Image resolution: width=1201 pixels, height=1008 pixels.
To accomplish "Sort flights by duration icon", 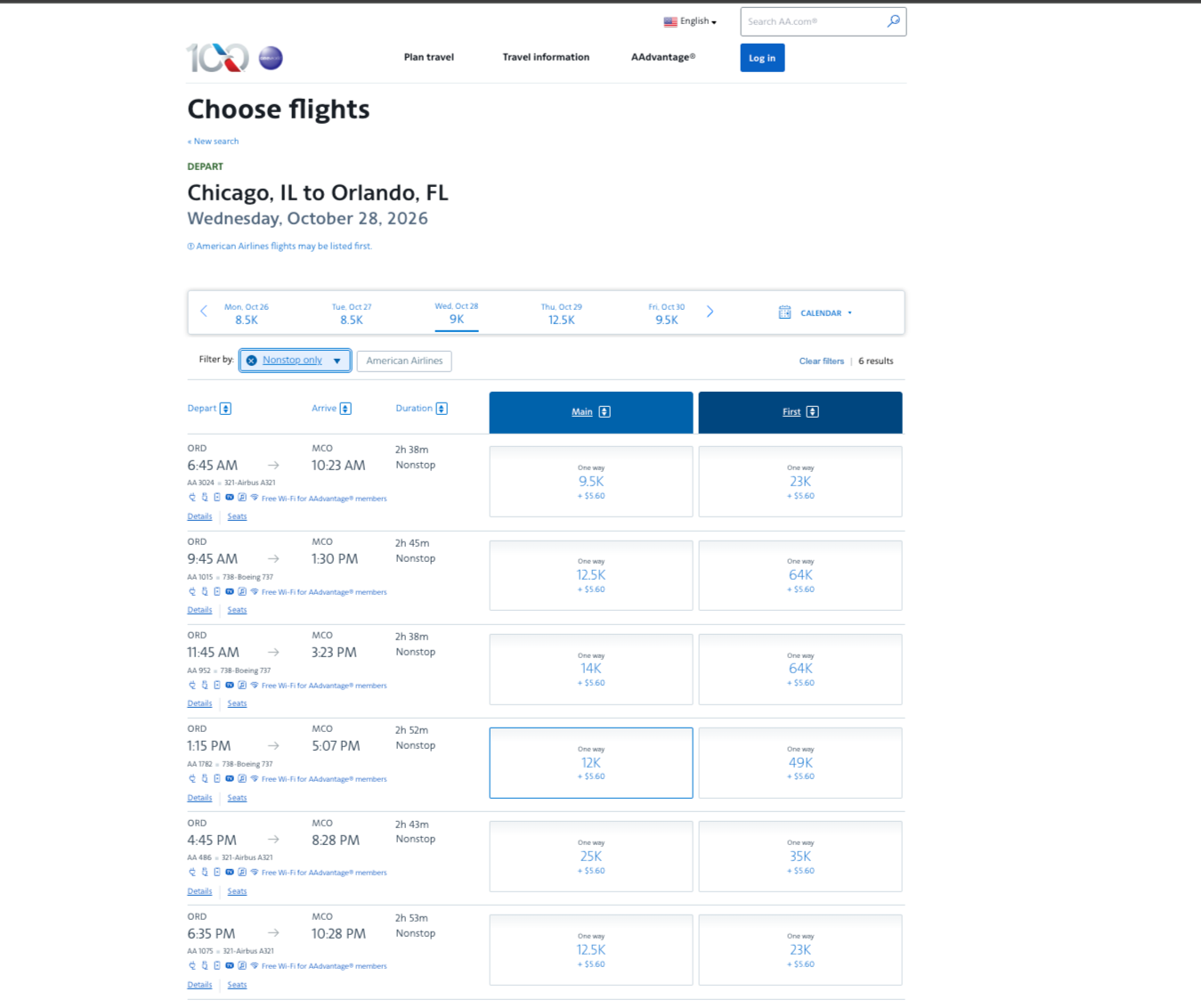I will [x=442, y=409].
